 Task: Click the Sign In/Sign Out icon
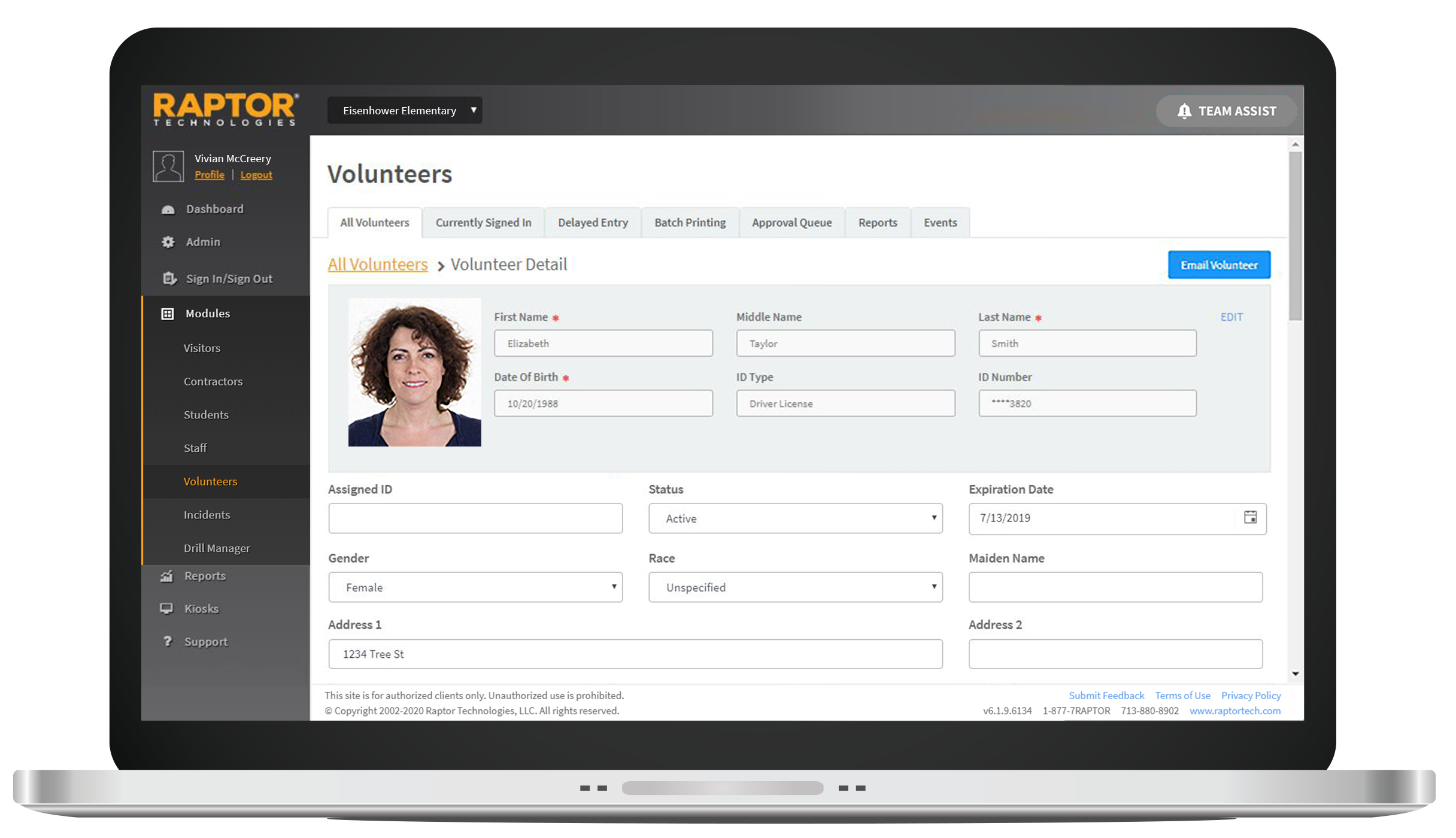[169, 278]
